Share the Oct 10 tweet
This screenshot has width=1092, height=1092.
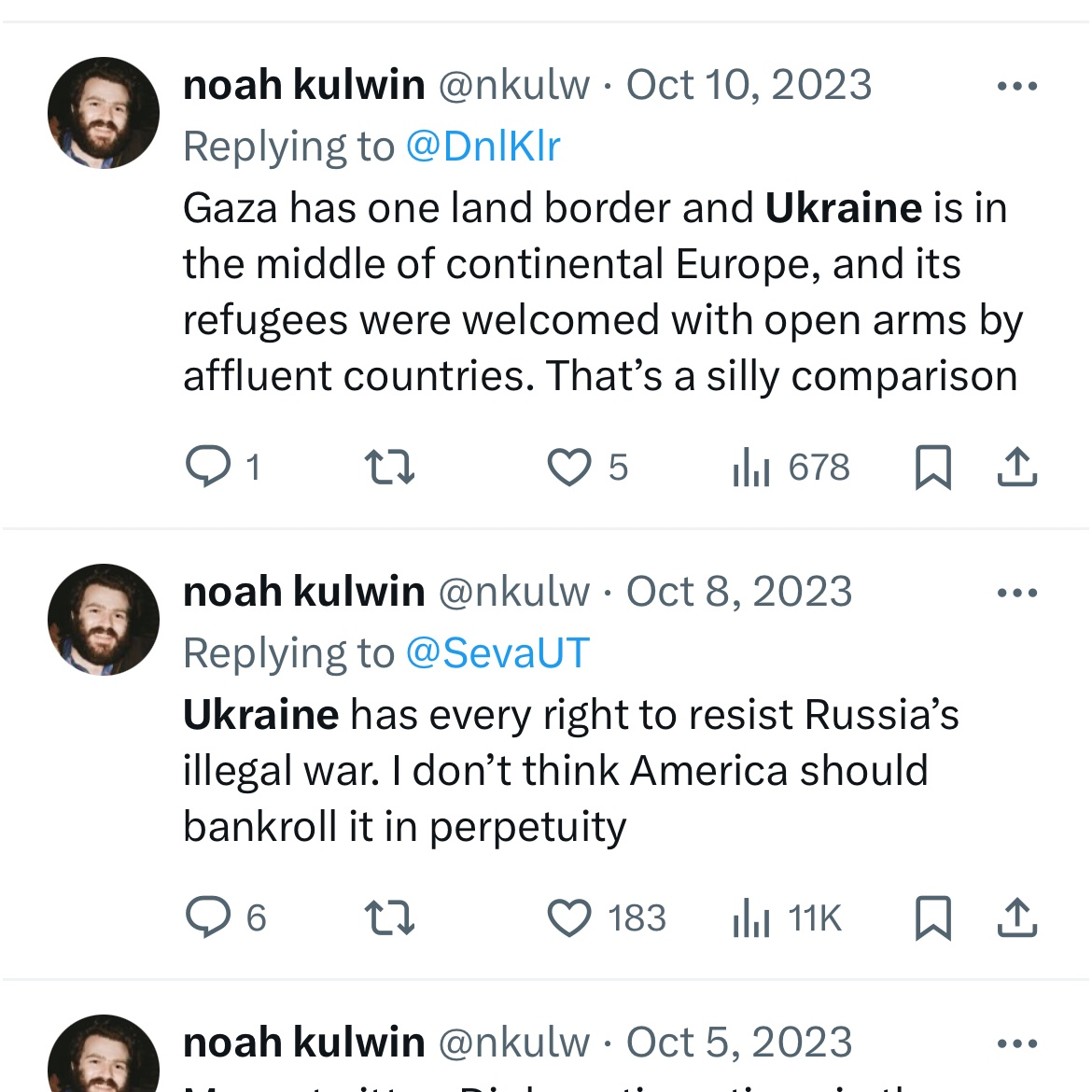(x=1017, y=466)
